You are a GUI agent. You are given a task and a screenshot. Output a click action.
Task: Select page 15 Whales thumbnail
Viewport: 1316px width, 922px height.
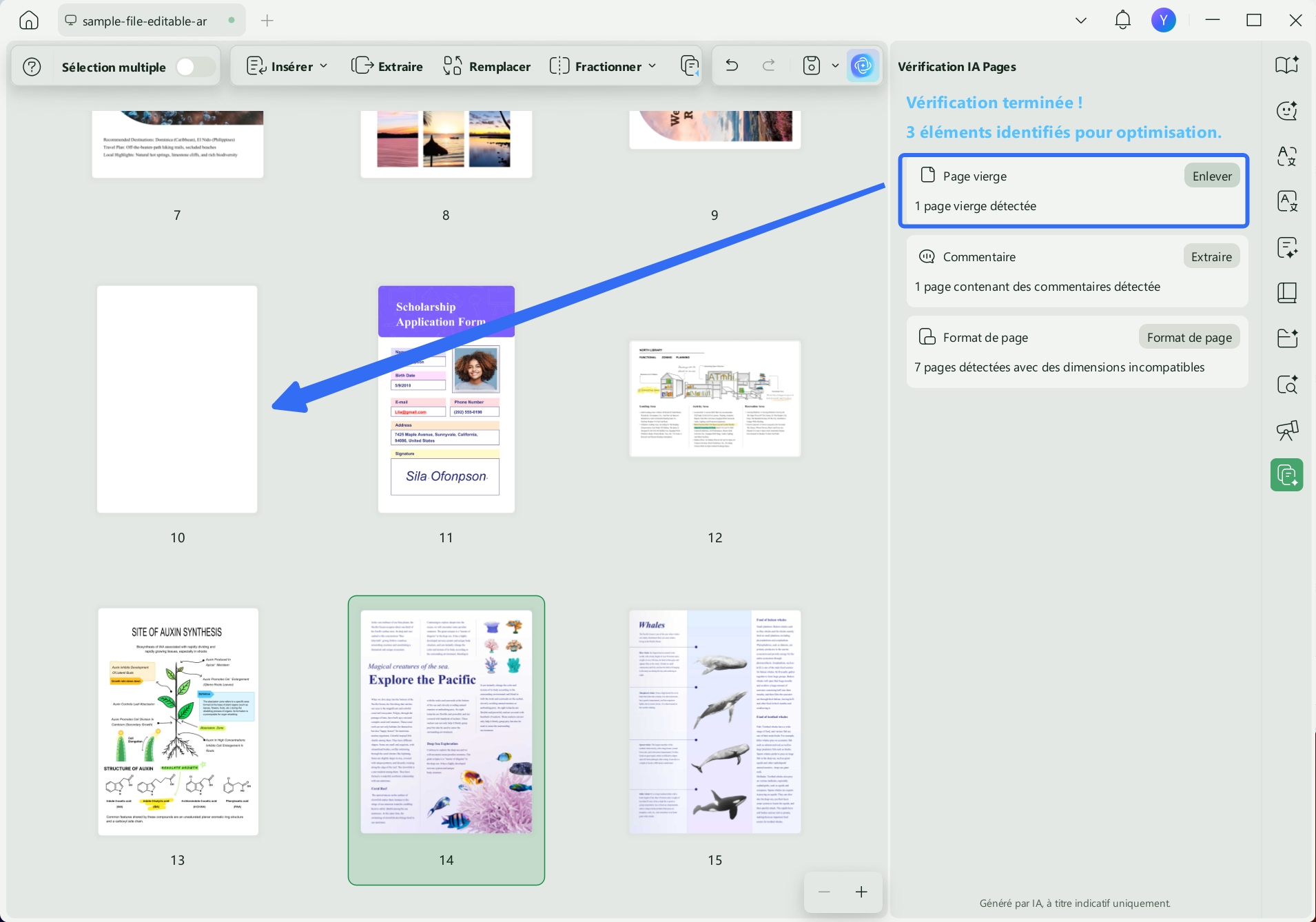click(x=715, y=721)
